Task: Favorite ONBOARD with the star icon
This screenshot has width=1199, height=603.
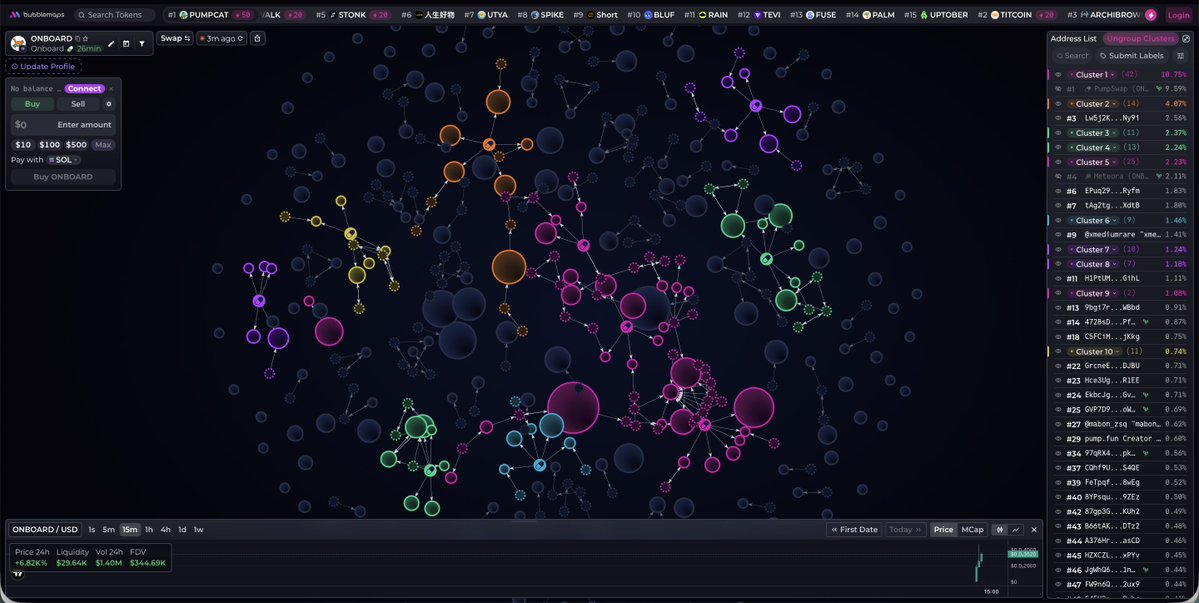Action: pyautogui.click(x=85, y=38)
